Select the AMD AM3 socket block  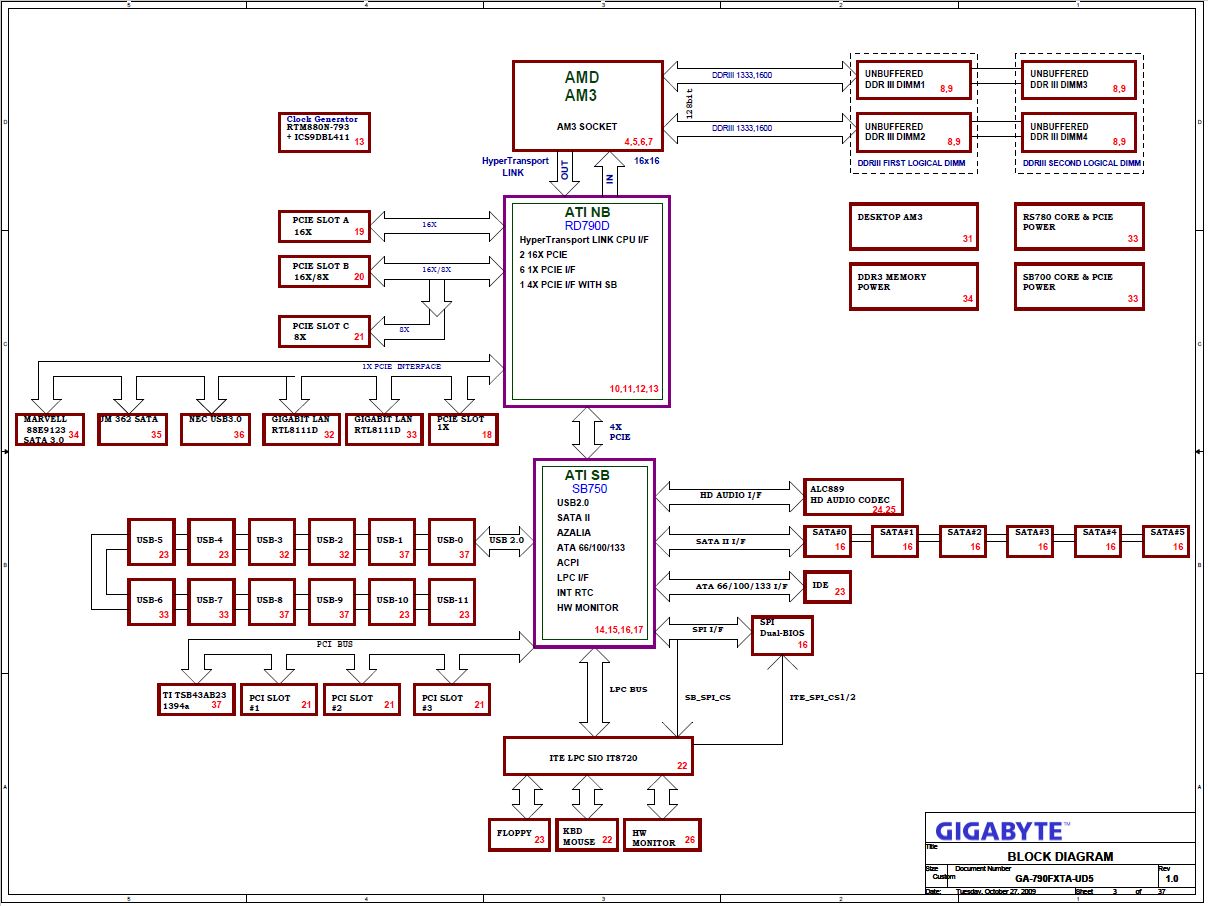coord(588,106)
